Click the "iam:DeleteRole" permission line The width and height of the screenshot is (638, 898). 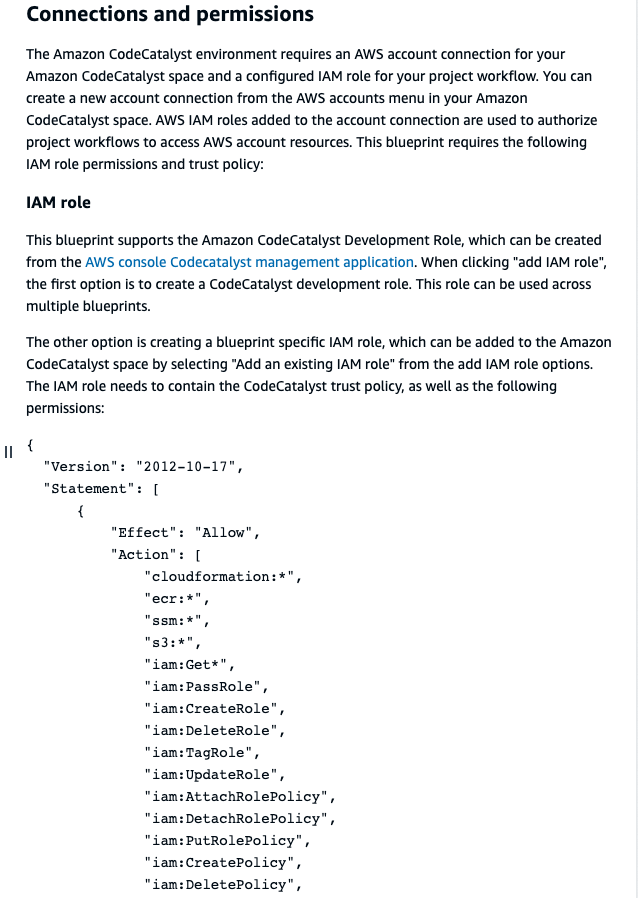tap(214, 730)
